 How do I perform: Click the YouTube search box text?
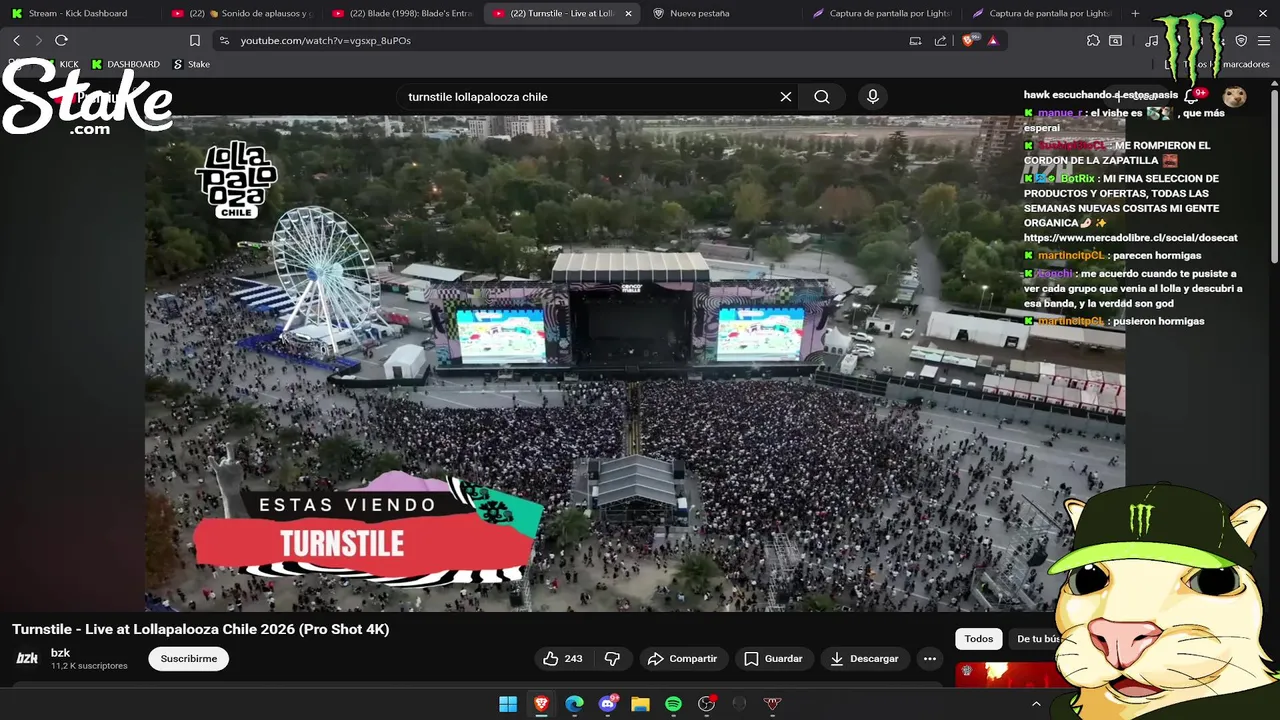point(478,97)
